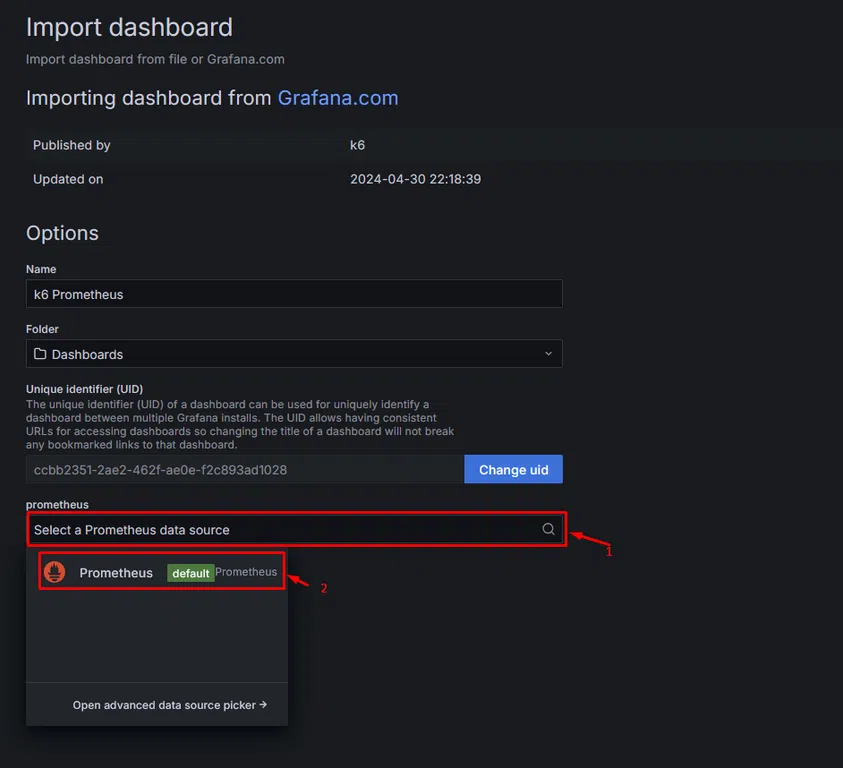
Task: Open the Grafana.com link
Action: pos(338,98)
